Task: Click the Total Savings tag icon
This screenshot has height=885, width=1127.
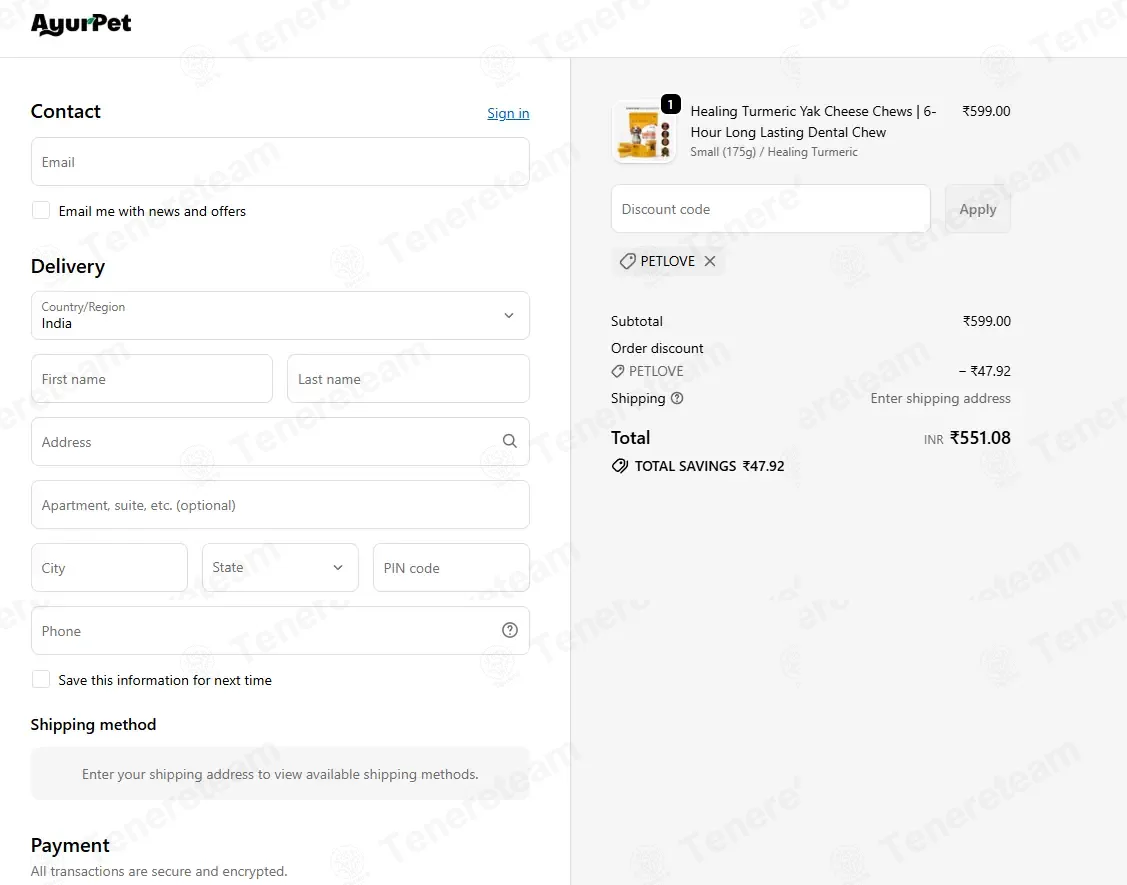Action: pyautogui.click(x=620, y=466)
